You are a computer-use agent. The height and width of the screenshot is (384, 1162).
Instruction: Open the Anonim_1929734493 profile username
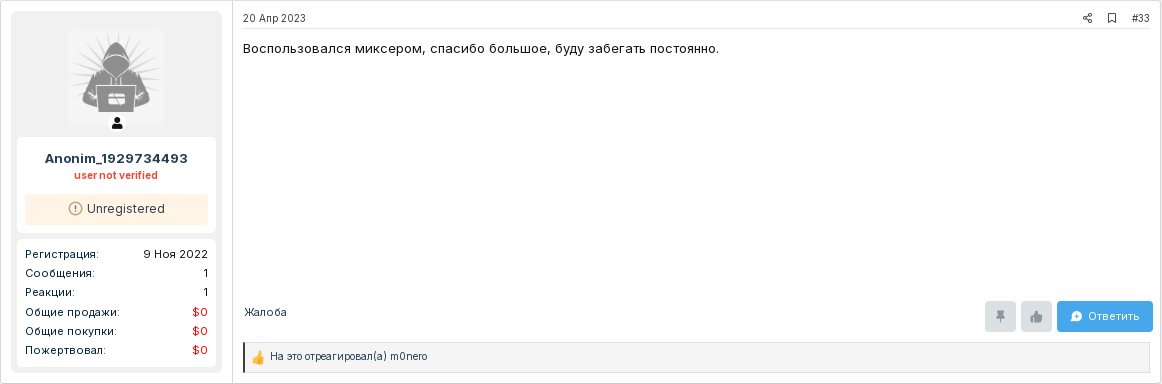click(116, 159)
